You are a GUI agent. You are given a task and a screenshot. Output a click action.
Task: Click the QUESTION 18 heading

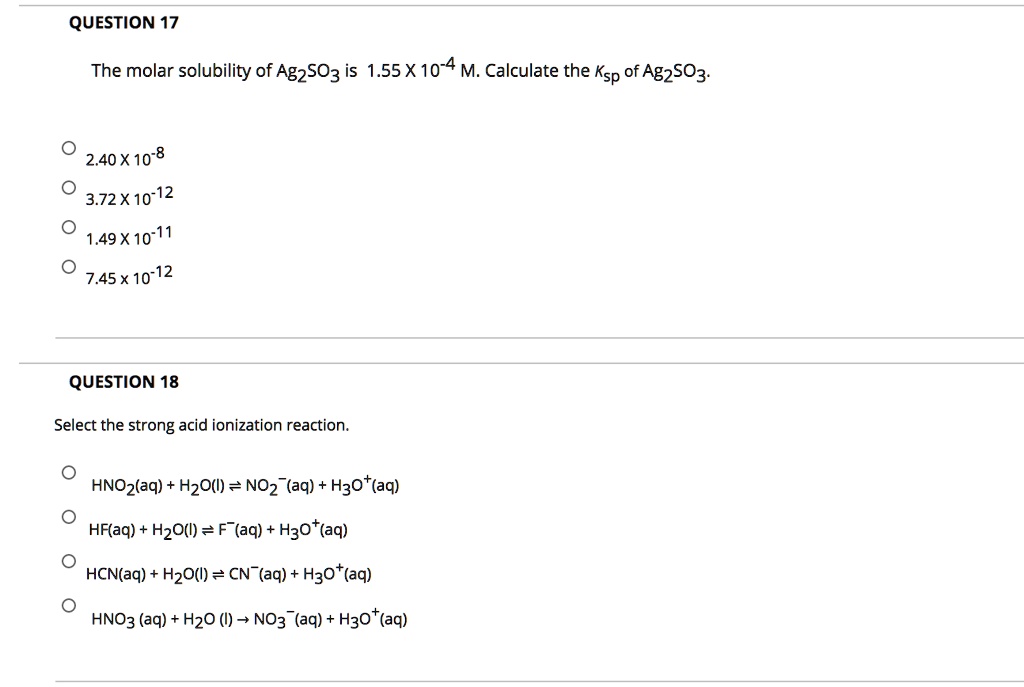(124, 381)
